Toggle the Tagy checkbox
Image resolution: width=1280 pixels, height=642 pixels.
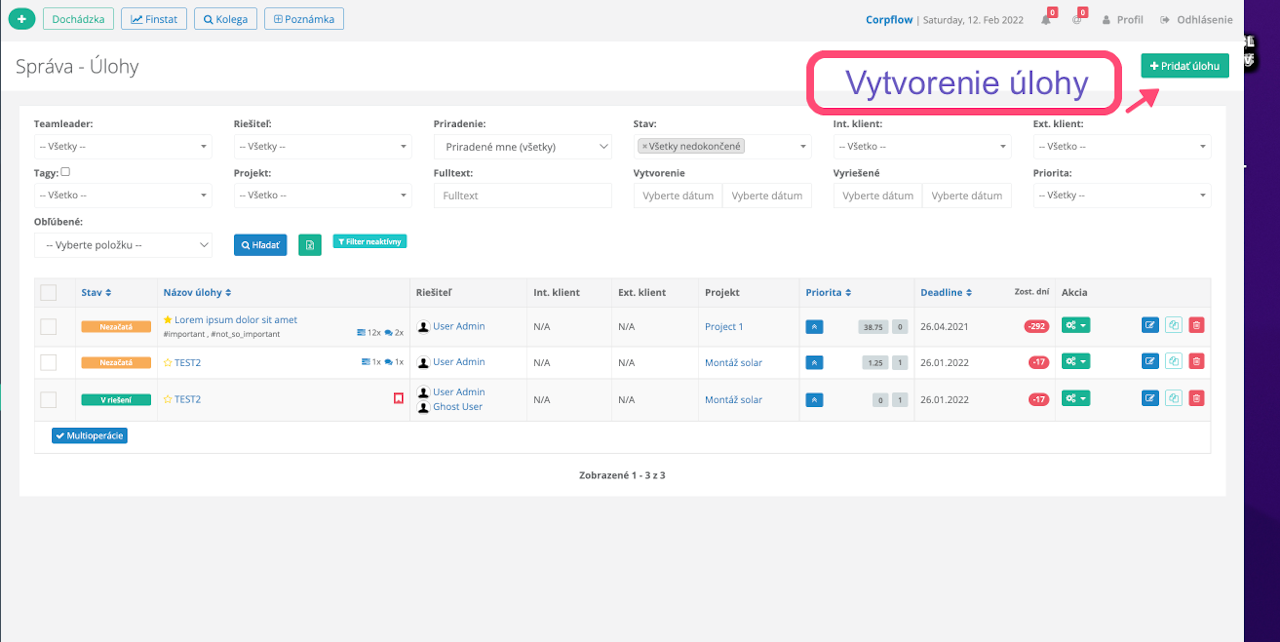pyautogui.click(x=65, y=172)
